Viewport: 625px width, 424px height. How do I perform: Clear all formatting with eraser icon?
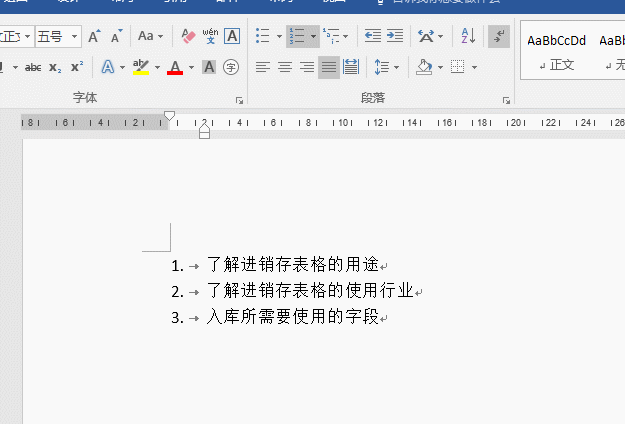(188, 36)
